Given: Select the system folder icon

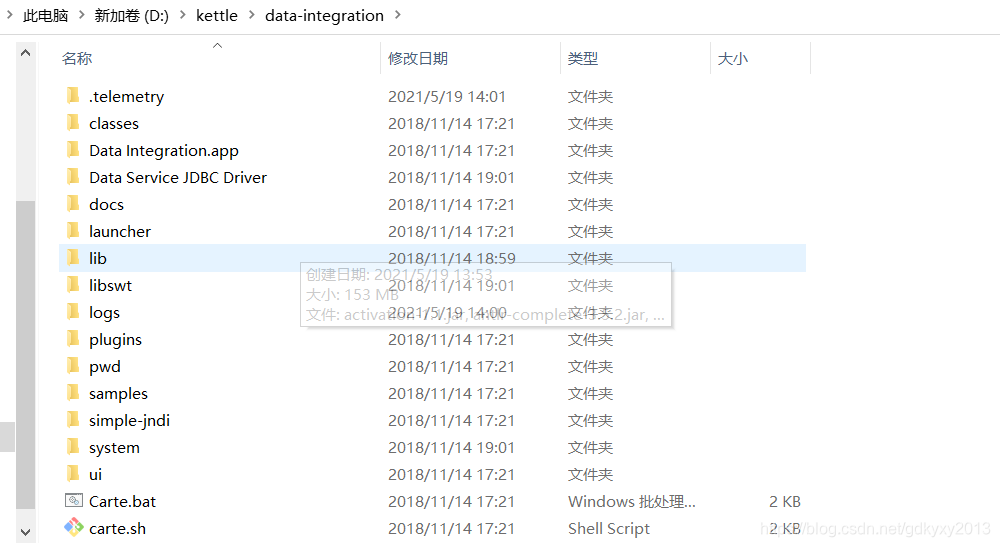Looking at the screenshot, I should pyautogui.click(x=73, y=447).
